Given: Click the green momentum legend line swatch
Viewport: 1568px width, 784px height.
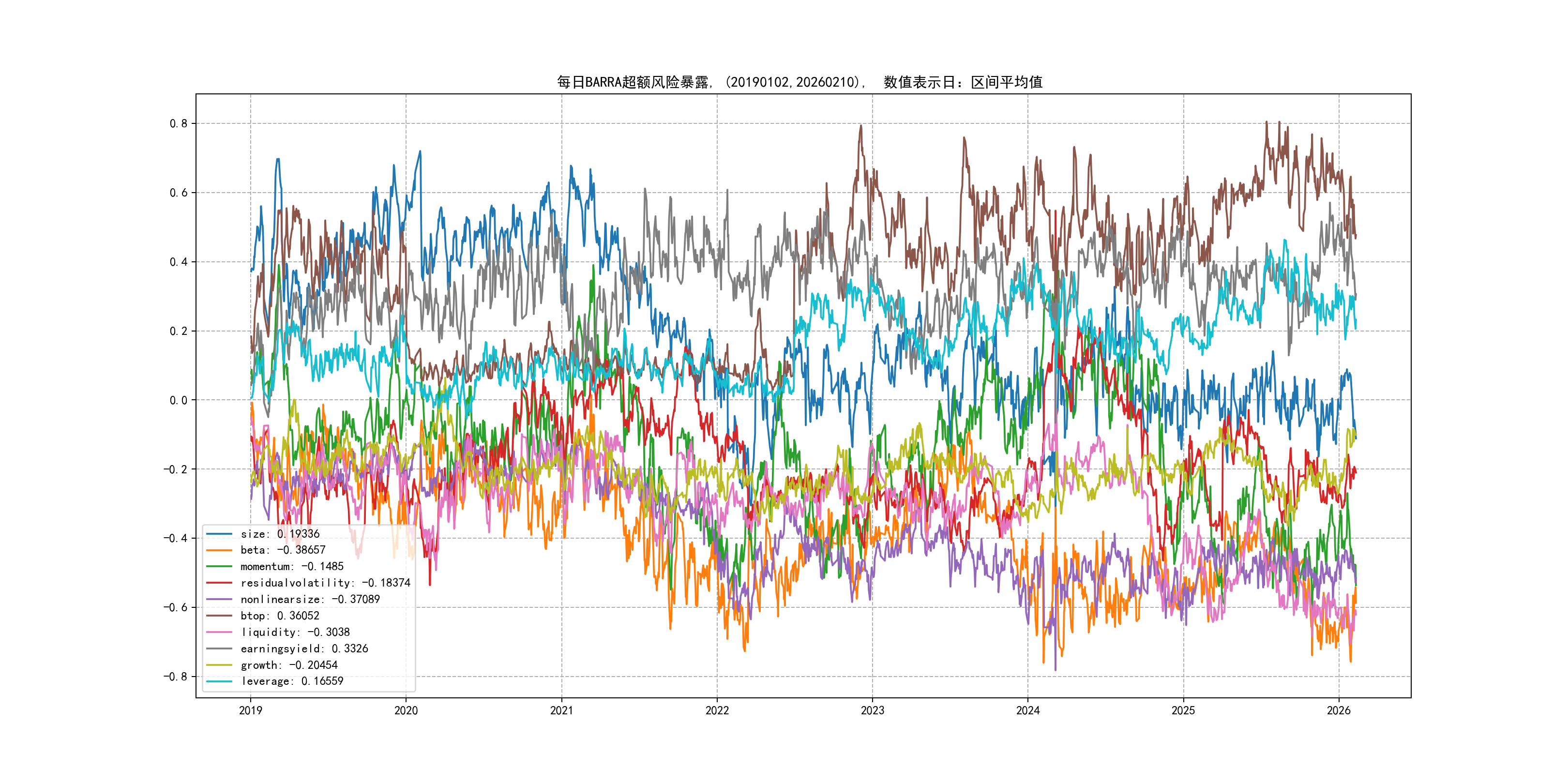Looking at the screenshot, I should tap(219, 567).
